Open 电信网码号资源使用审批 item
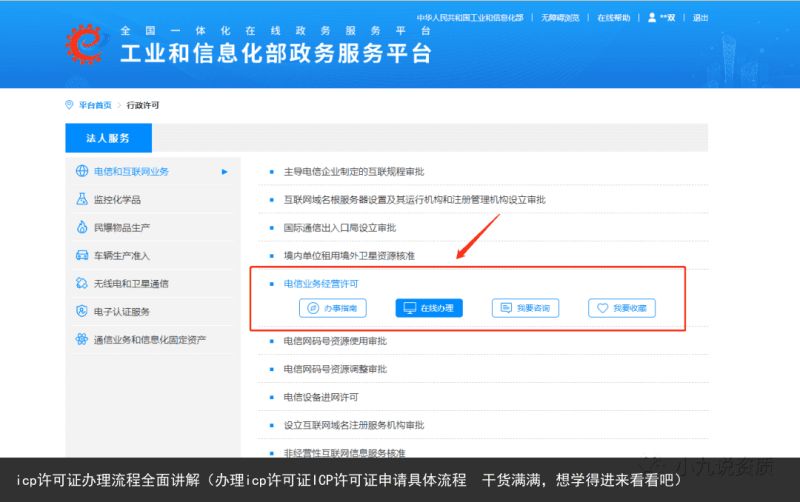 (335, 341)
